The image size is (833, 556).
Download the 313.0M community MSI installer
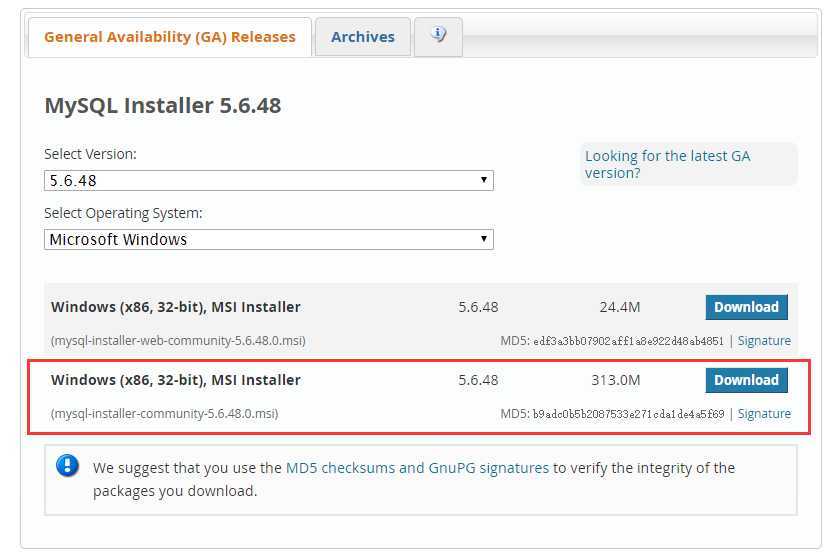[746, 380]
